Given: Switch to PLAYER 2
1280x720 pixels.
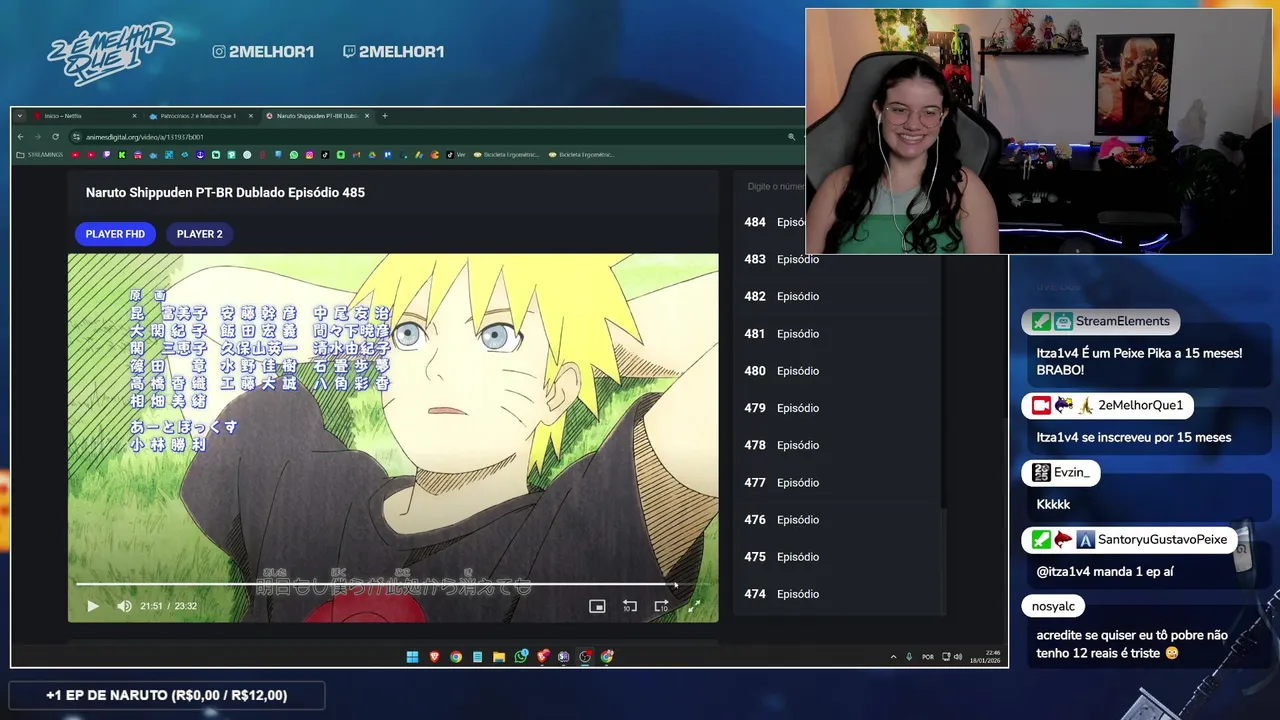Looking at the screenshot, I should 200,234.
